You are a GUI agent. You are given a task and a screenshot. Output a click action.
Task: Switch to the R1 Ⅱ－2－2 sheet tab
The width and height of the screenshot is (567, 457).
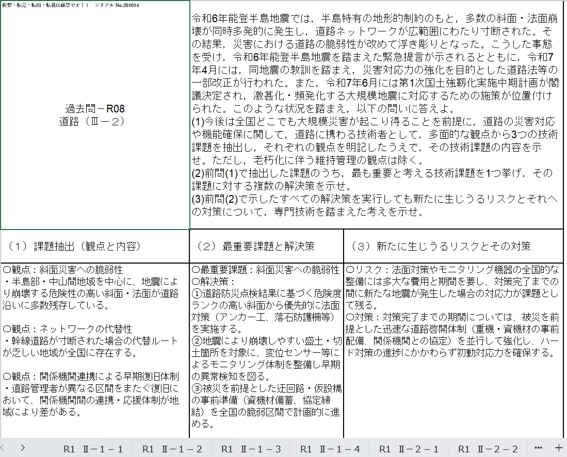pos(487,449)
